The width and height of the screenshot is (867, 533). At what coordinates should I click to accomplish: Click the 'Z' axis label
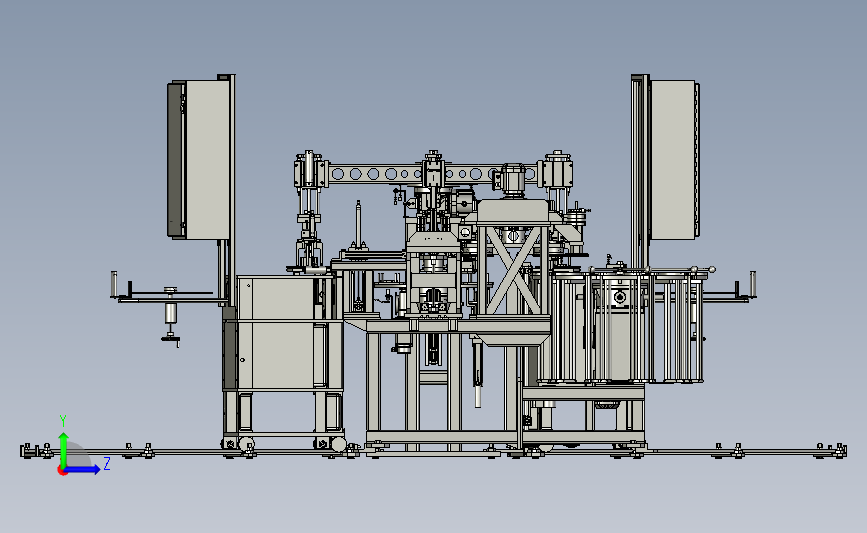(107, 463)
